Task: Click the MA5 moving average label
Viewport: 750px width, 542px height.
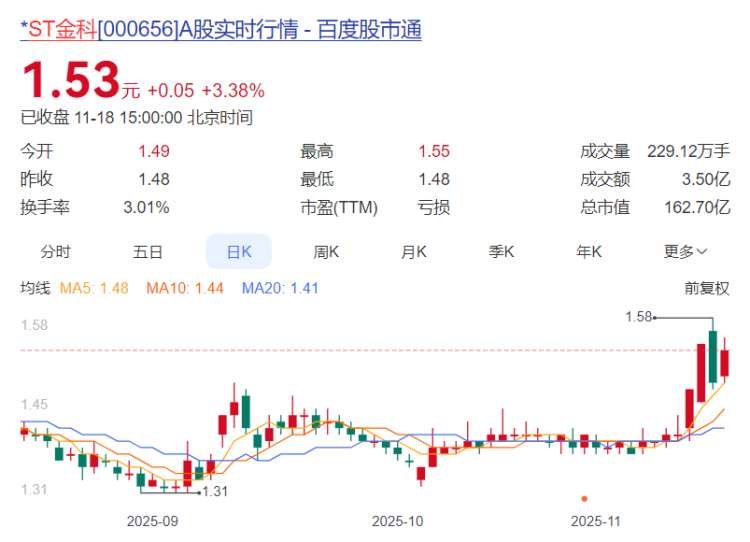Action: (94, 288)
